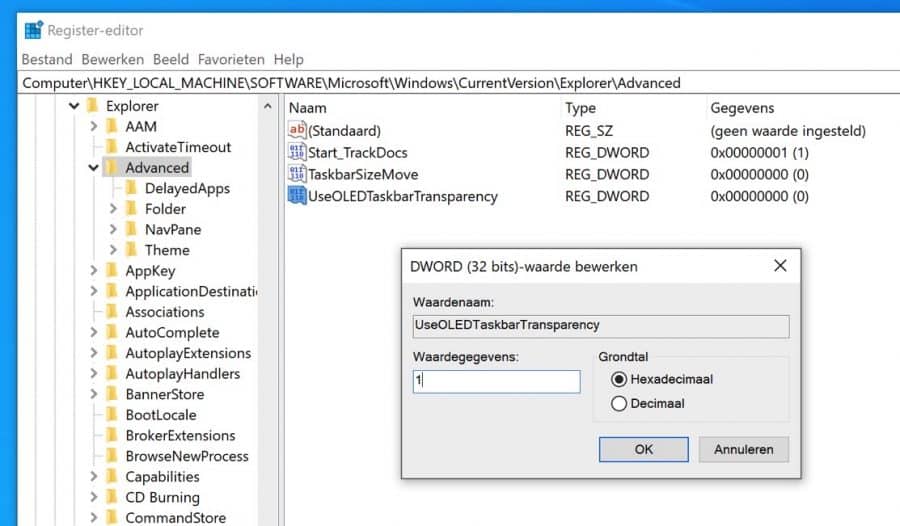Click the AutoplayHandlers folder icon
Image resolution: width=900 pixels, height=526 pixels.
(x=112, y=374)
